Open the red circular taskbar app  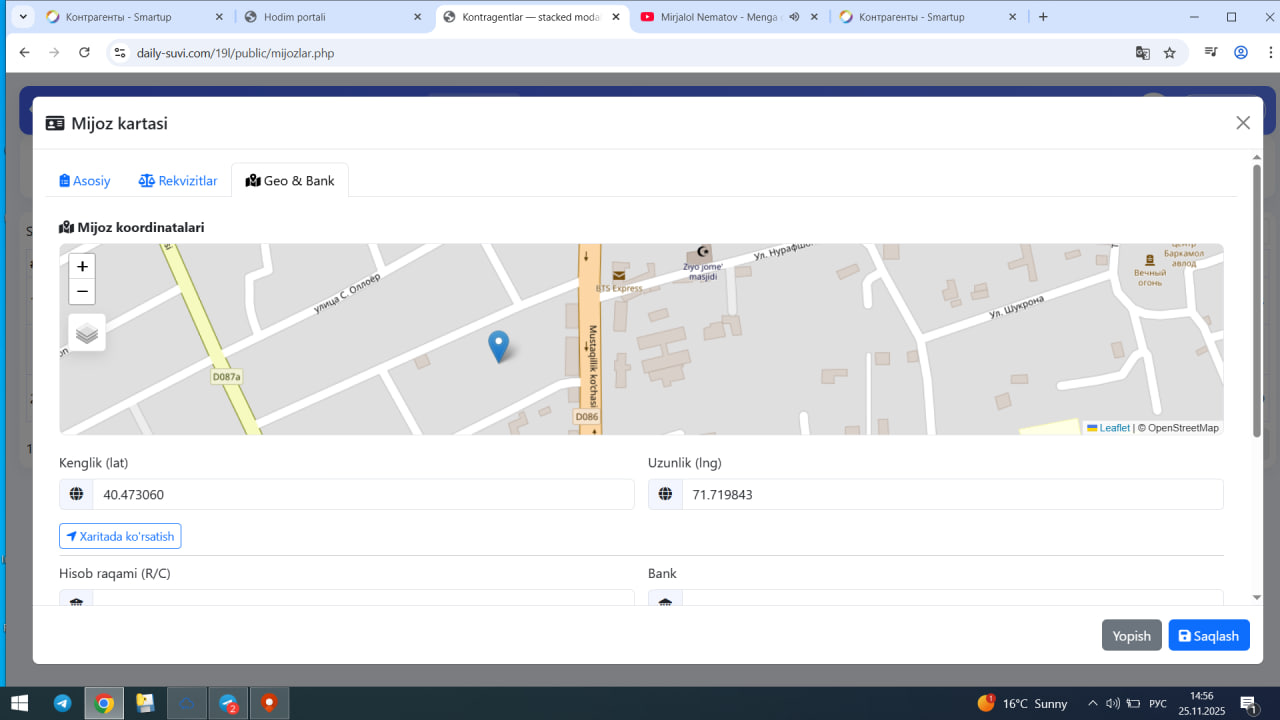(269, 703)
